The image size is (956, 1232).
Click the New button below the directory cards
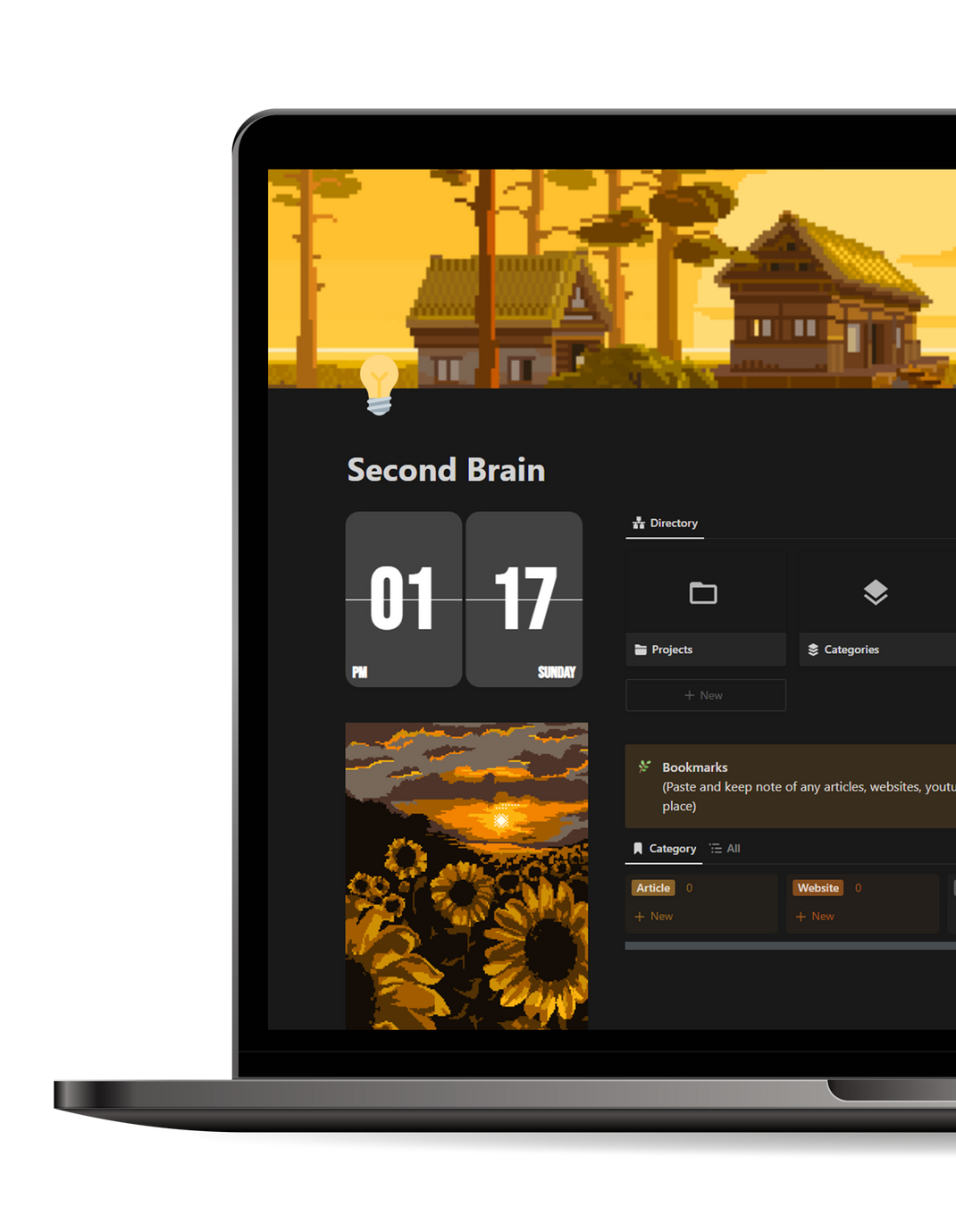[x=705, y=694]
